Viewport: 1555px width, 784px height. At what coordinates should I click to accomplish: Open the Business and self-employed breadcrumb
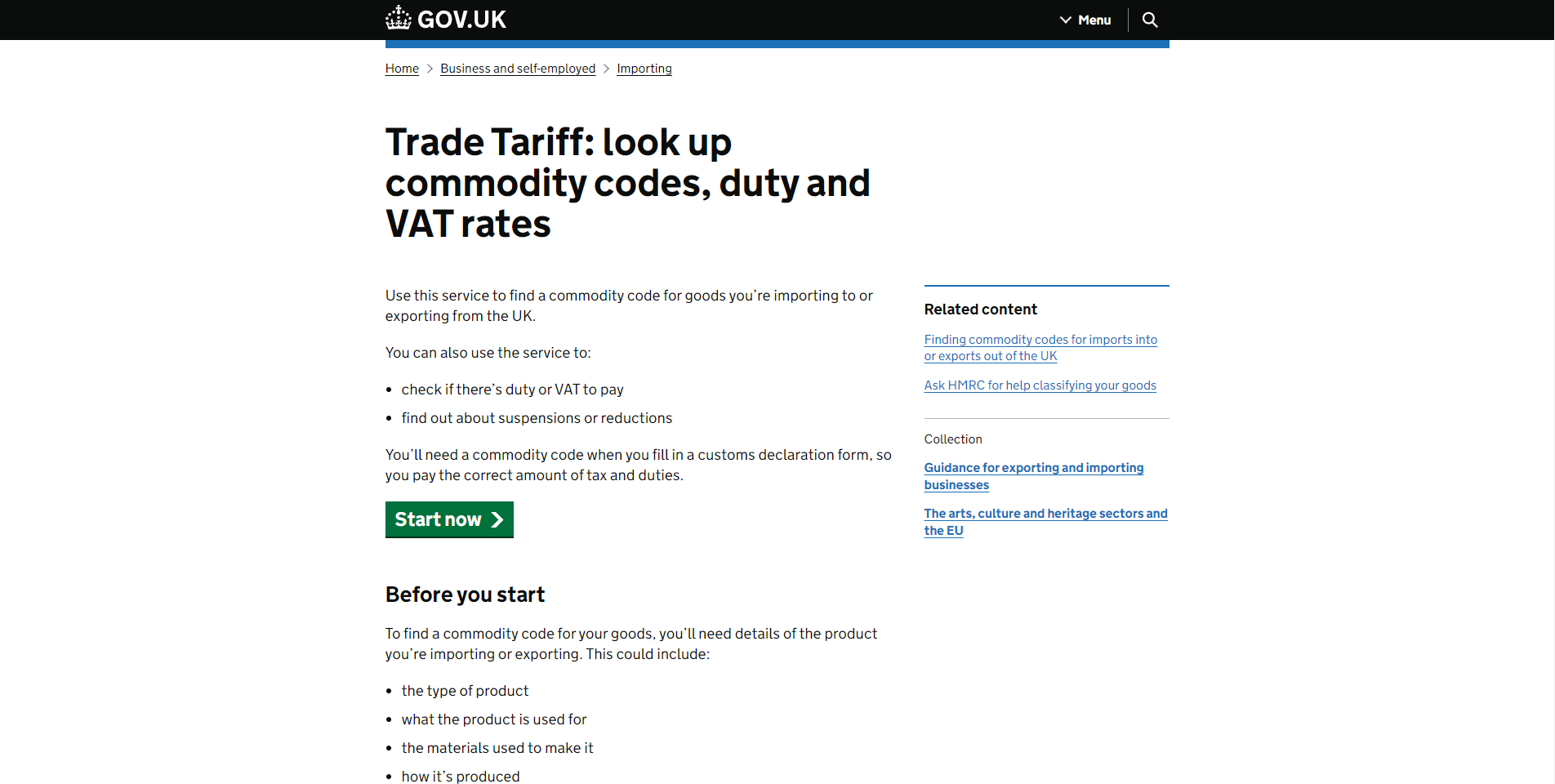click(518, 69)
